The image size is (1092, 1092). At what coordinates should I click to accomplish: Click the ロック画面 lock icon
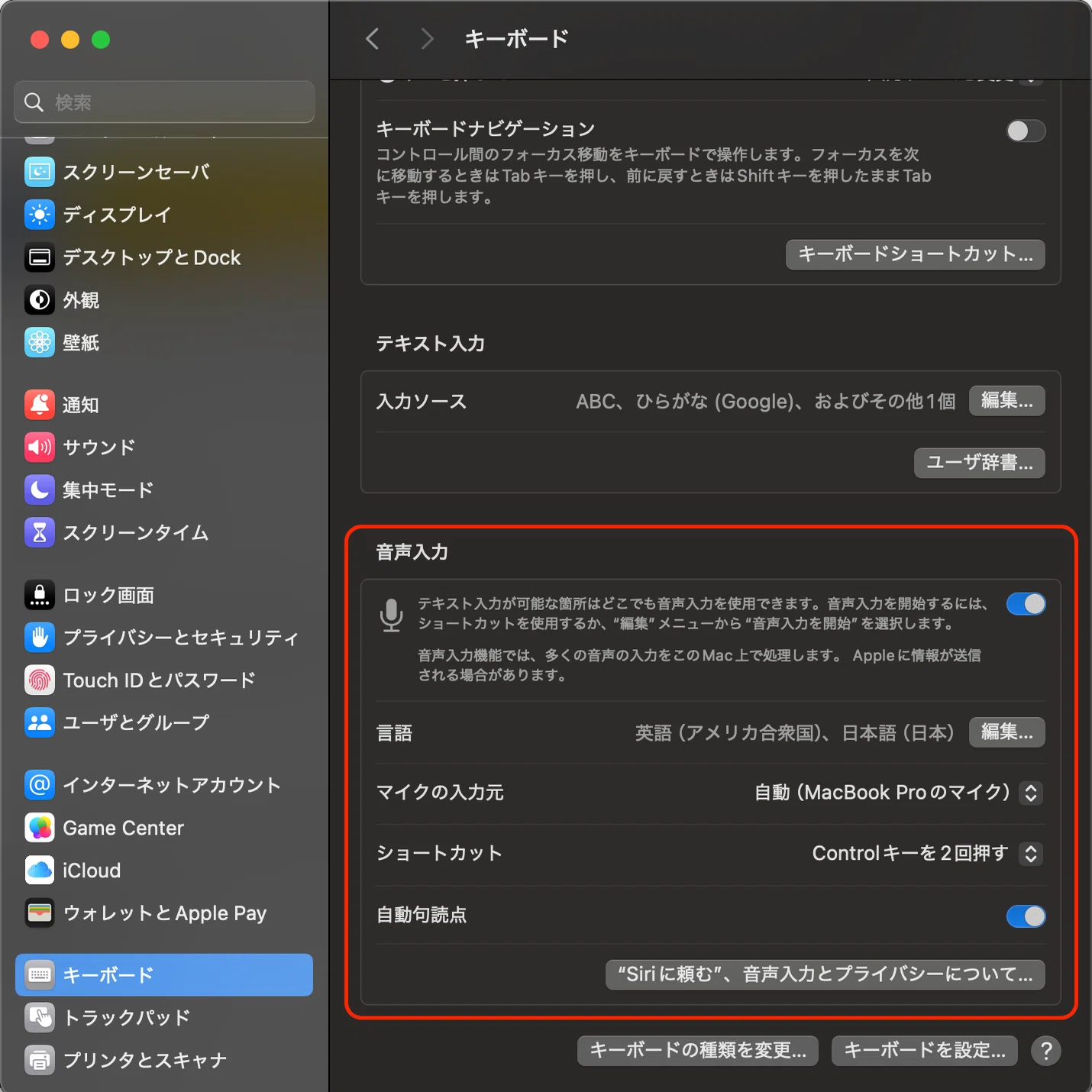click(x=40, y=595)
